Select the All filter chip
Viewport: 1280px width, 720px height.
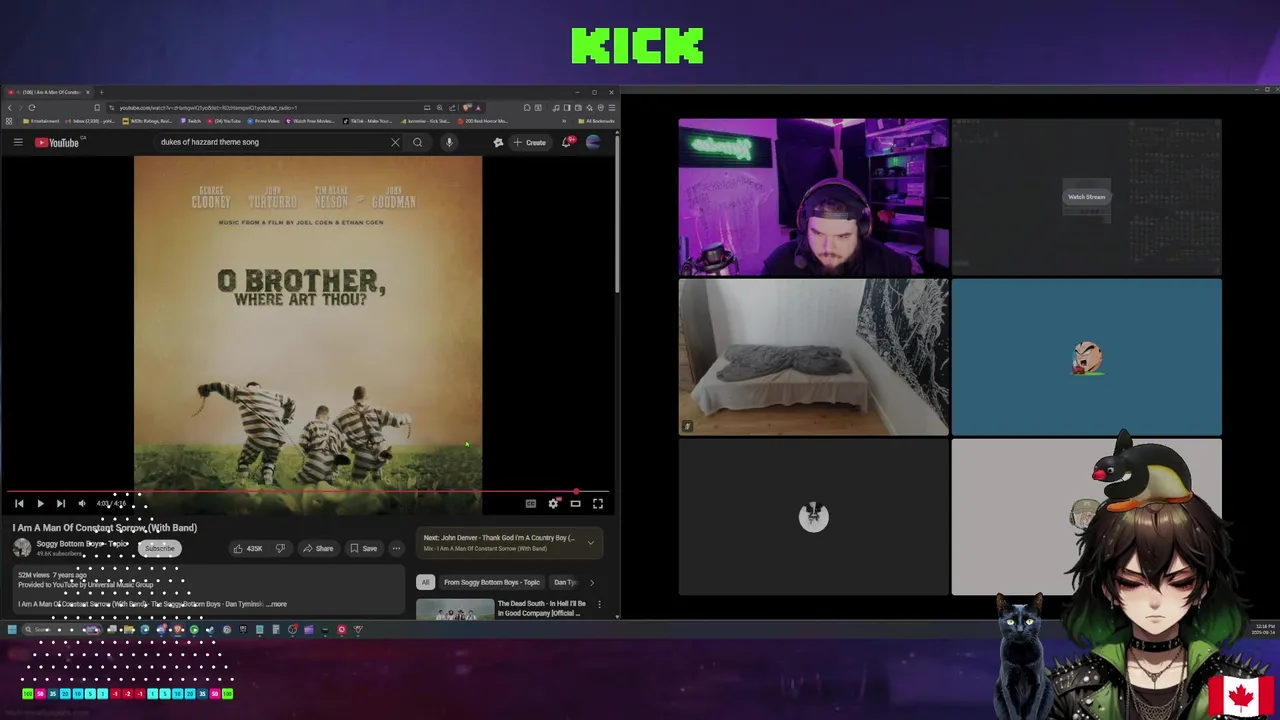(x=425, y=582)
